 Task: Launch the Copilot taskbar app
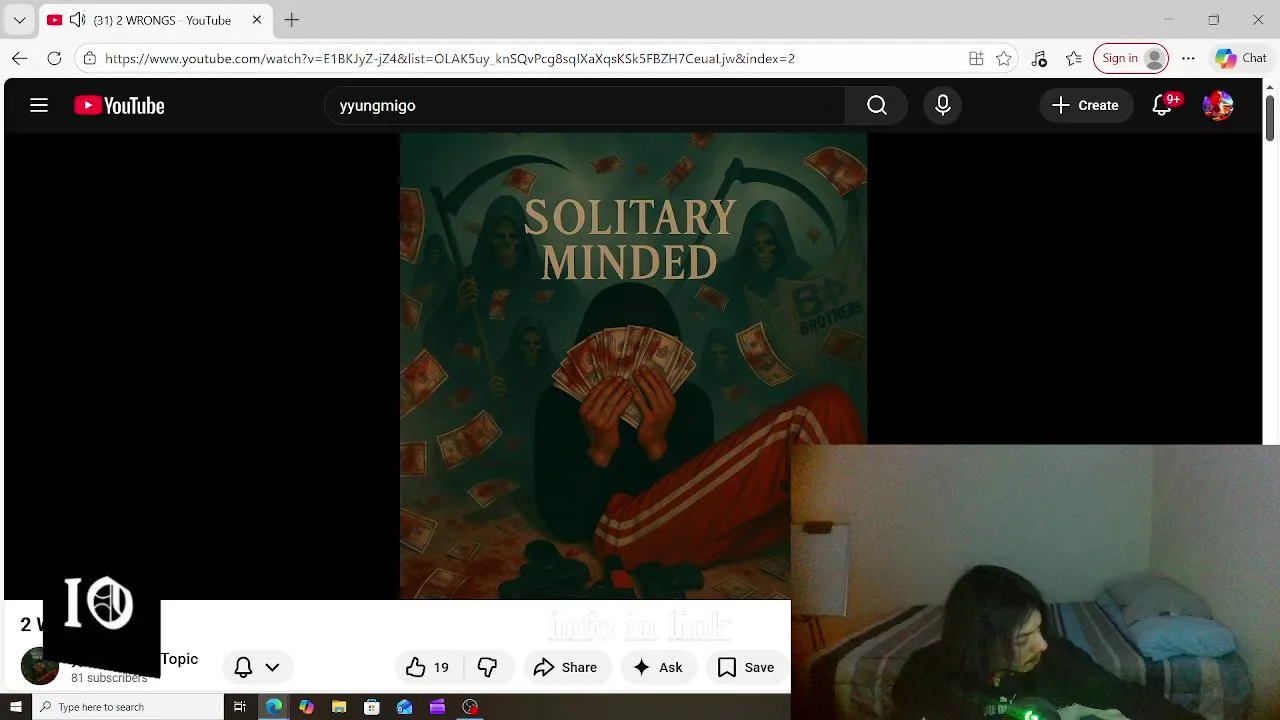(x=306, y=707)
